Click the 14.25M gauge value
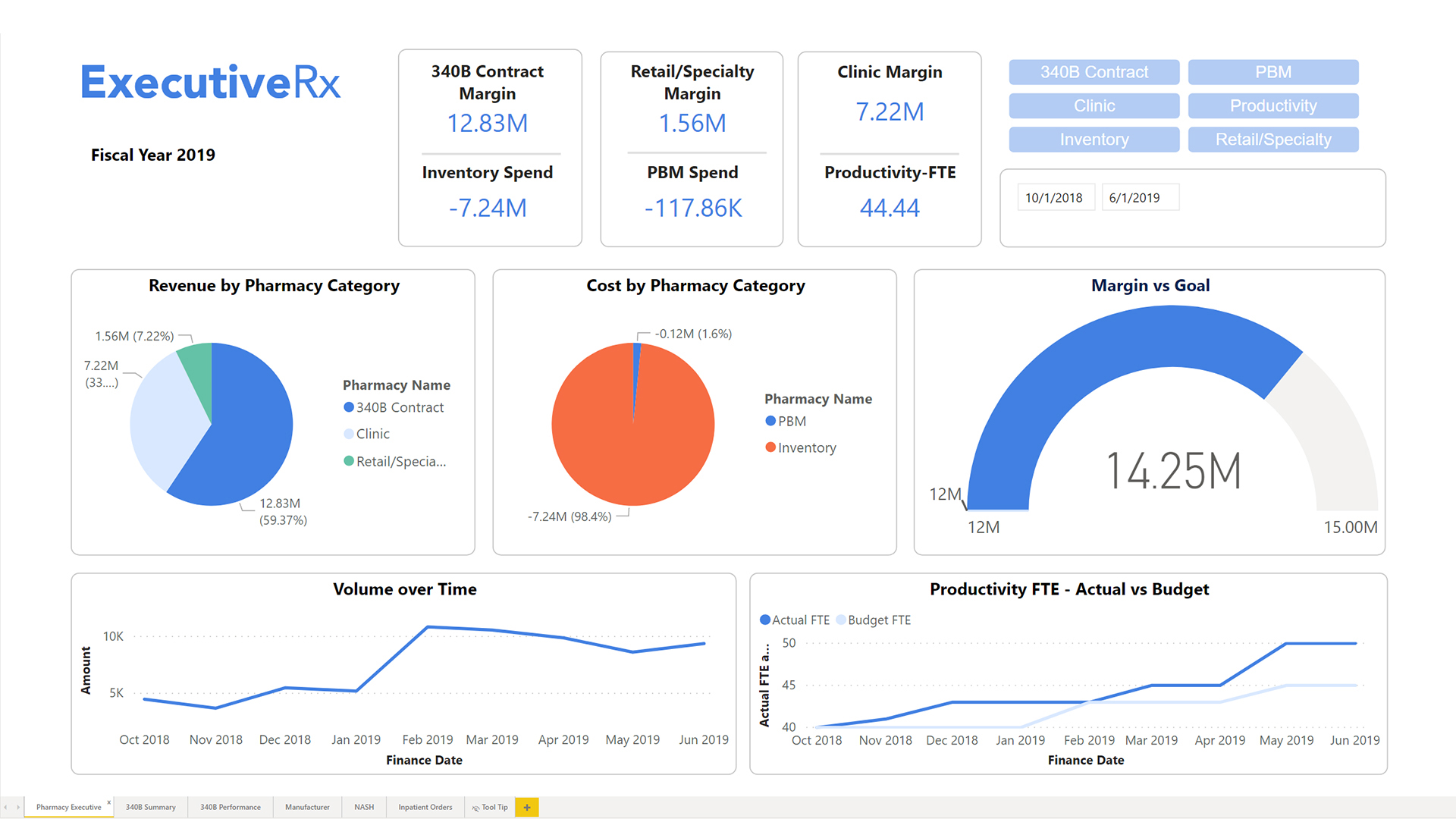 (x=1173, y=471)
